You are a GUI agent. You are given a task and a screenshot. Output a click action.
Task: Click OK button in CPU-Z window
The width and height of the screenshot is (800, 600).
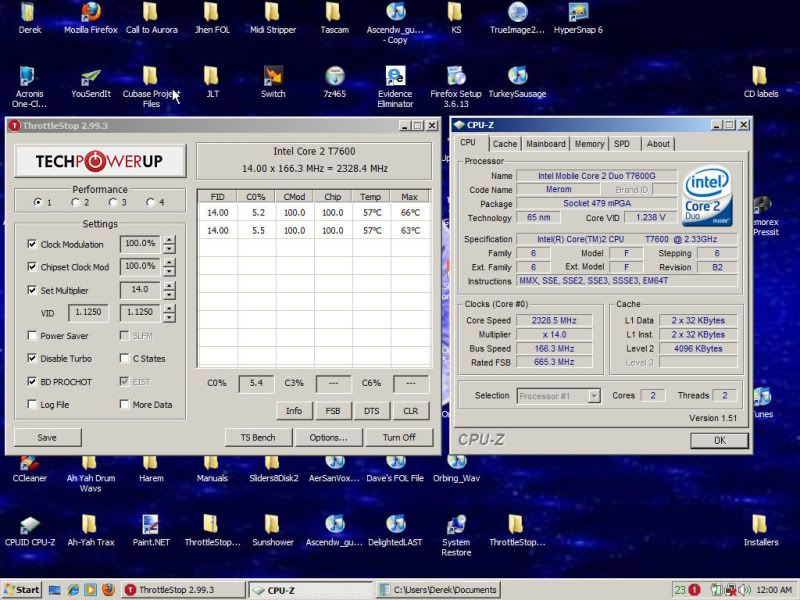point(719,440)
